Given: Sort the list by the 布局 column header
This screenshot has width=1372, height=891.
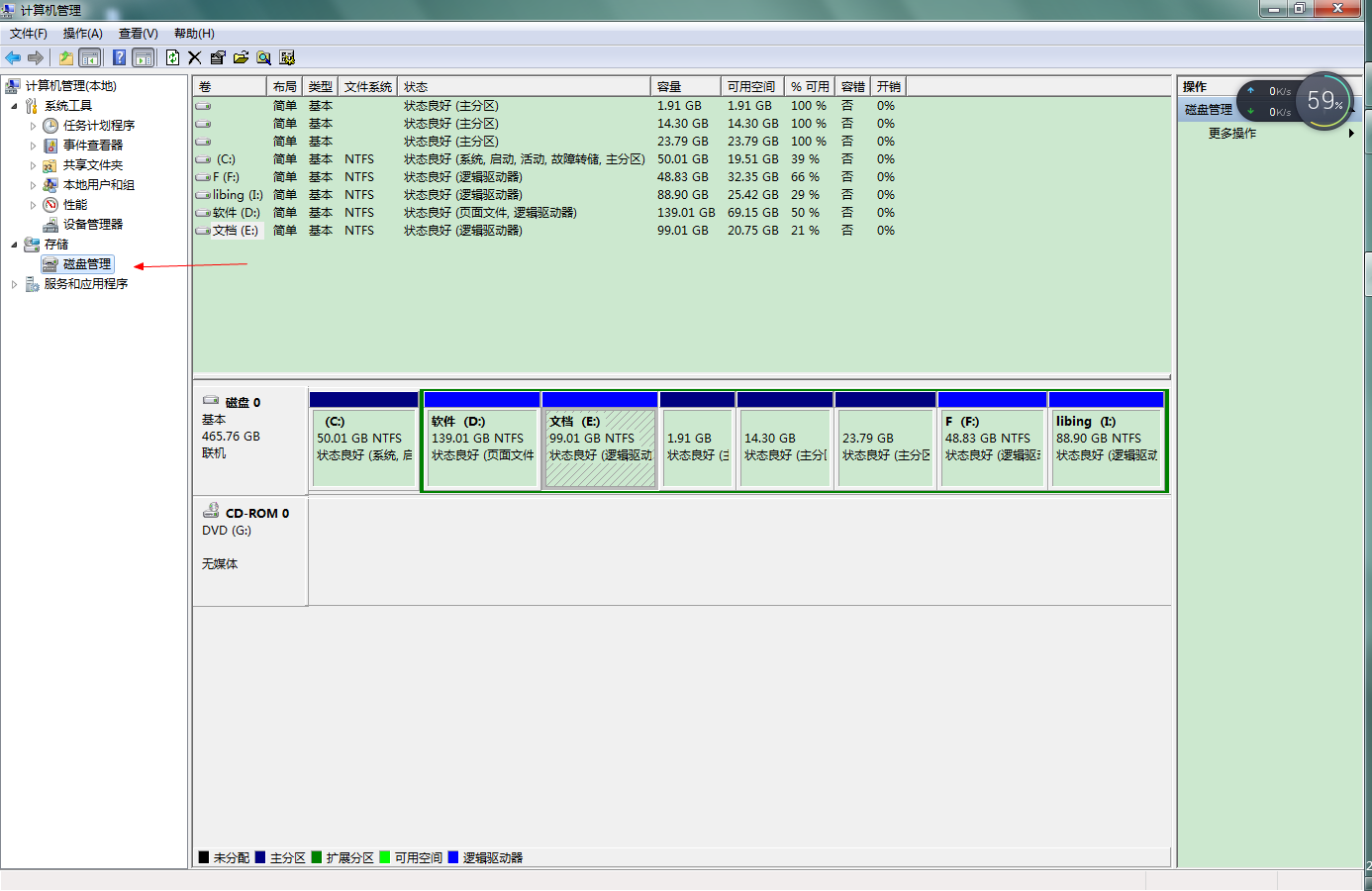Looking at the screenshot, I should pos(284,87).
